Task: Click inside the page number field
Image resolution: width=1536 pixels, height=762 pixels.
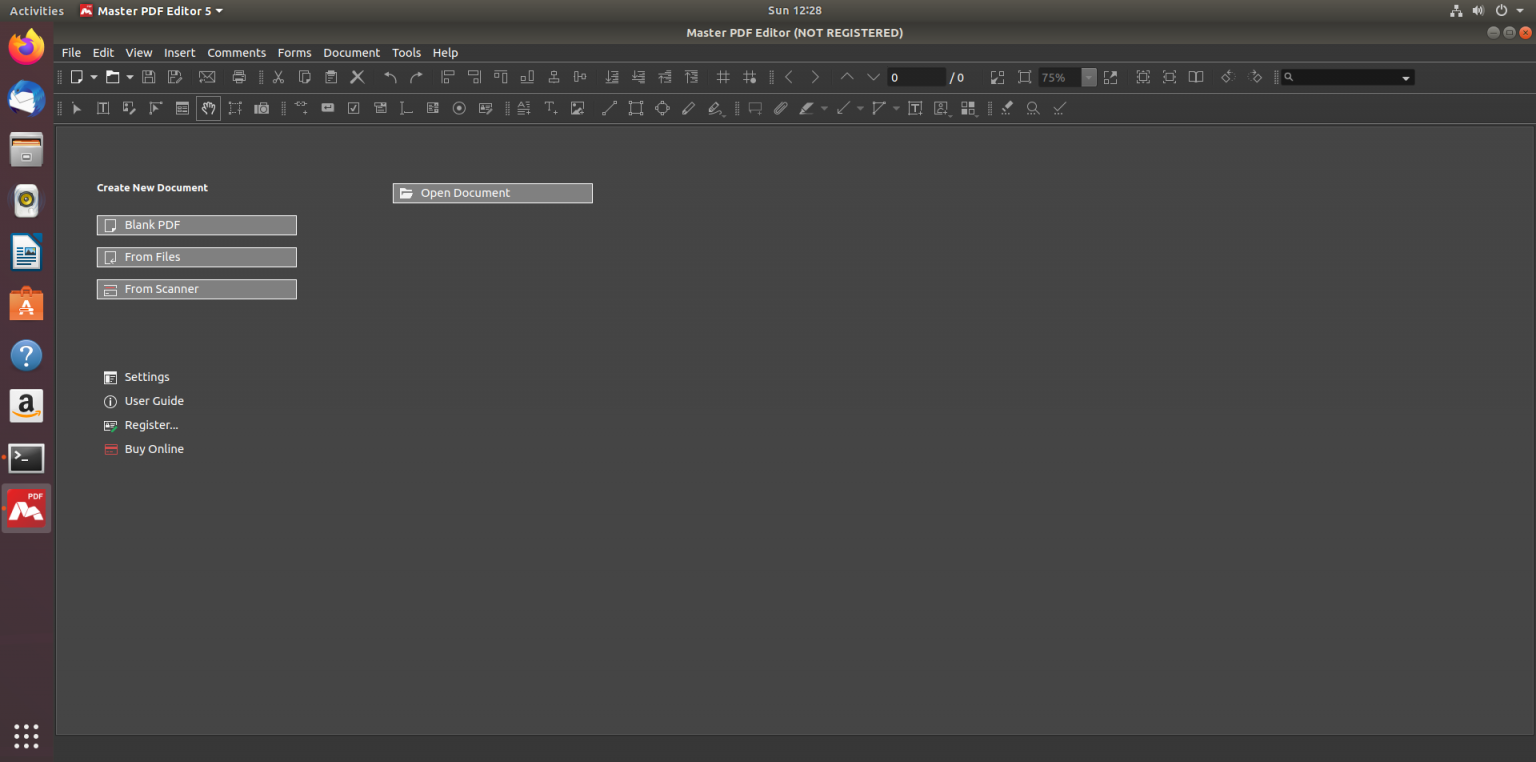Action: tap(915, 76)
